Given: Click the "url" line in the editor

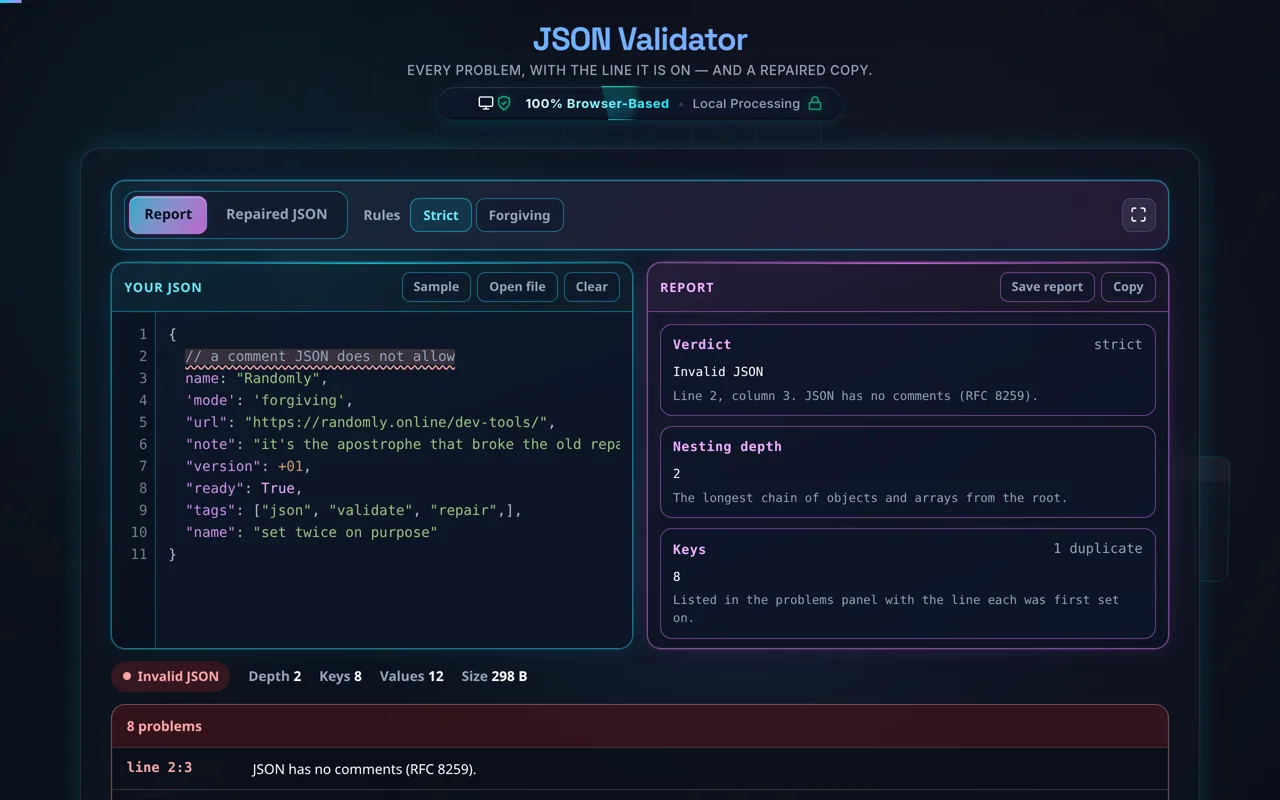Looking at the screenshot, I should click(370, 422).
